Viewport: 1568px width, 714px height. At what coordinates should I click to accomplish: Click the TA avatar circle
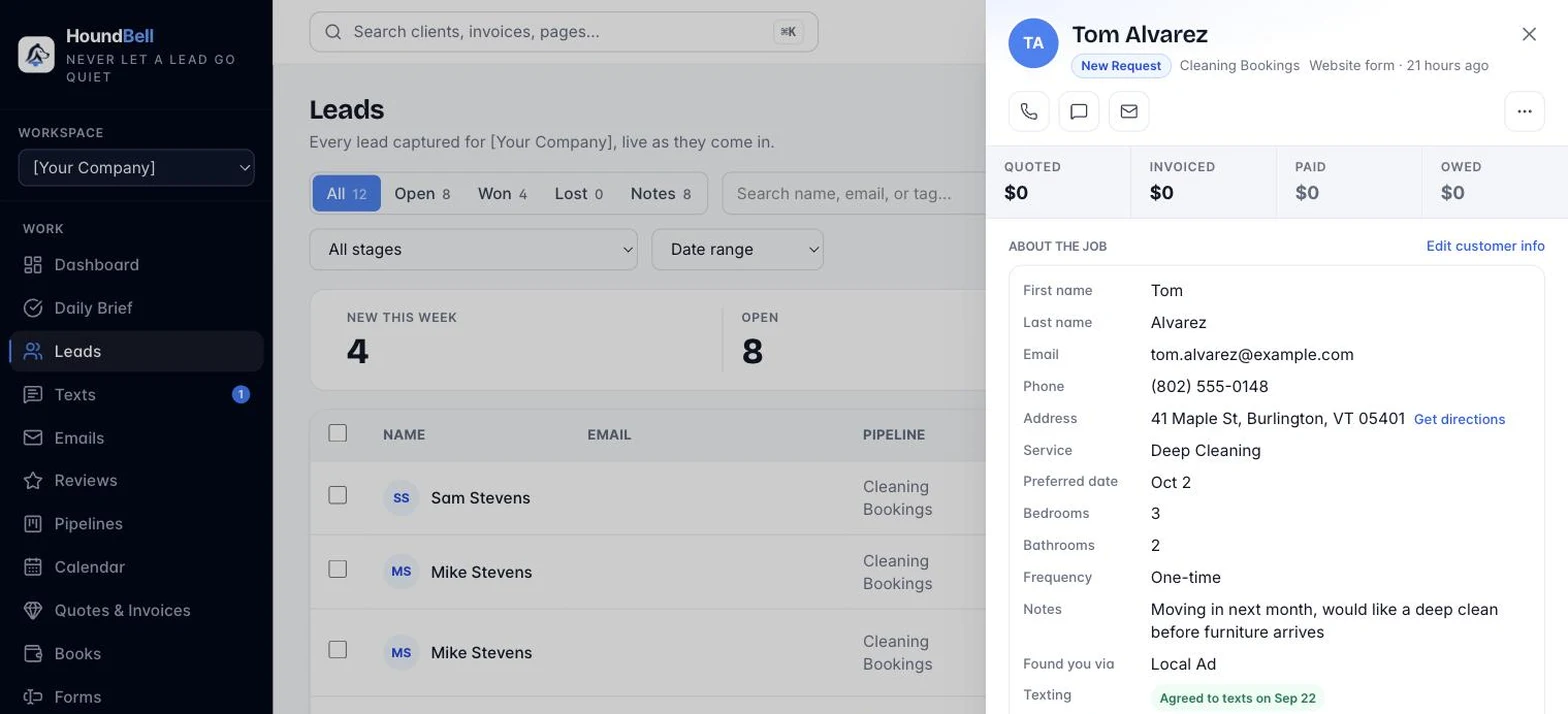tap(1034, 43)
